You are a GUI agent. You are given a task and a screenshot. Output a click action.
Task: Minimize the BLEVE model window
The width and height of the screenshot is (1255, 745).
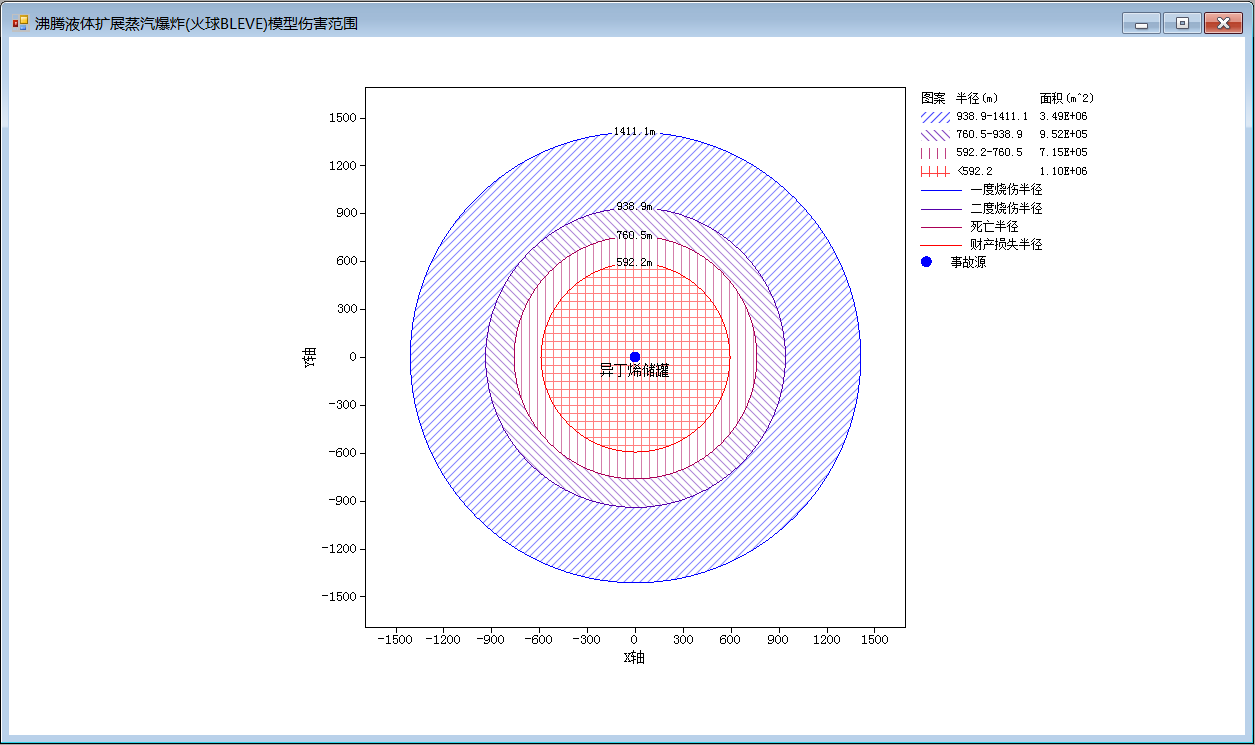pos(1141,23)
